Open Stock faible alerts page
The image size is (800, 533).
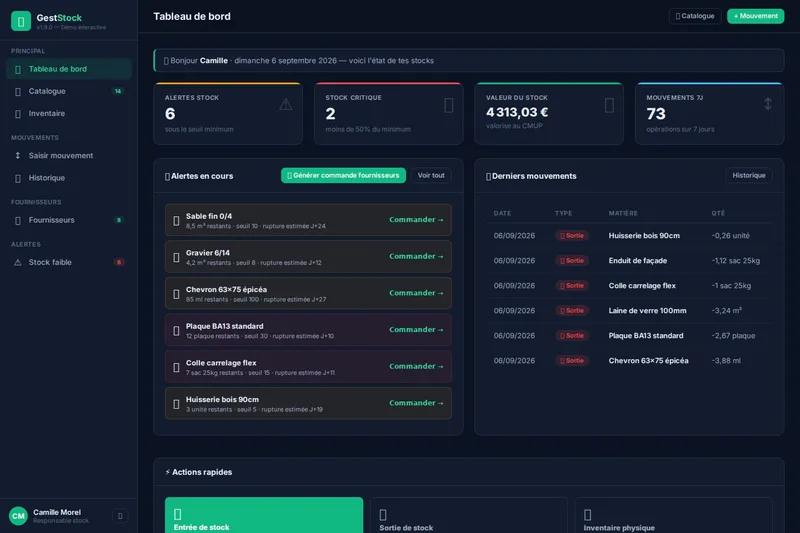click(68, 262)
